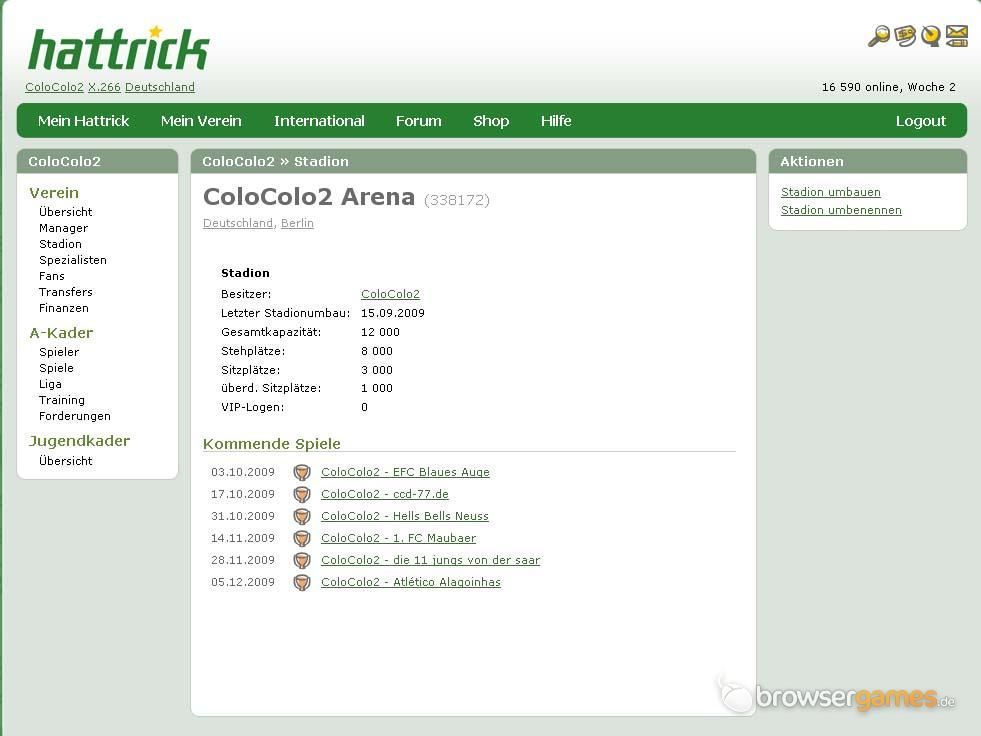Click the Gesamtkapazität value 12 000

point(380,332)
